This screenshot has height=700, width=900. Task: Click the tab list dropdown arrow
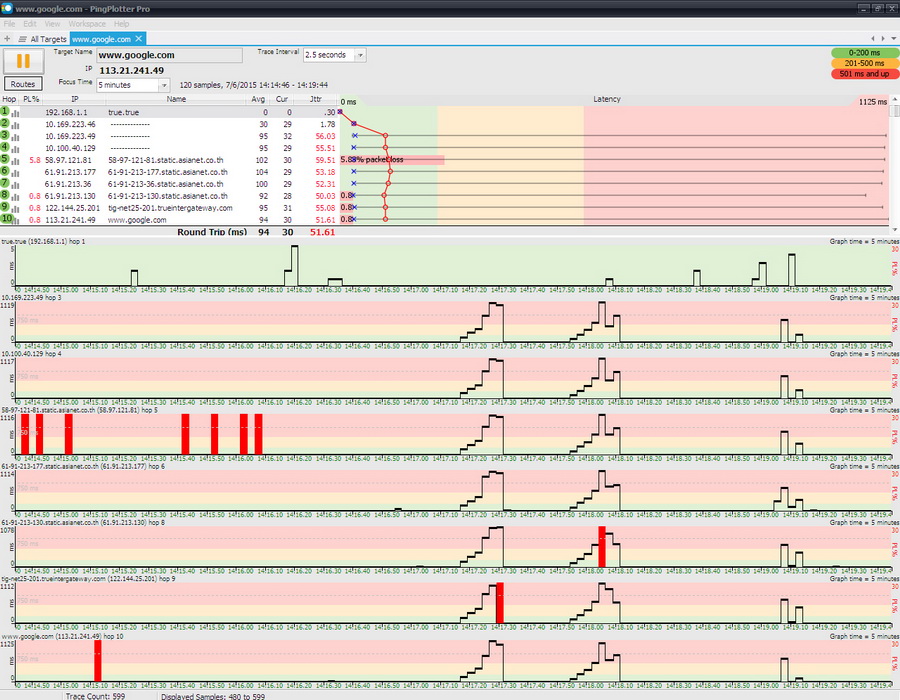pyautogui.click(x=892, y=39)
